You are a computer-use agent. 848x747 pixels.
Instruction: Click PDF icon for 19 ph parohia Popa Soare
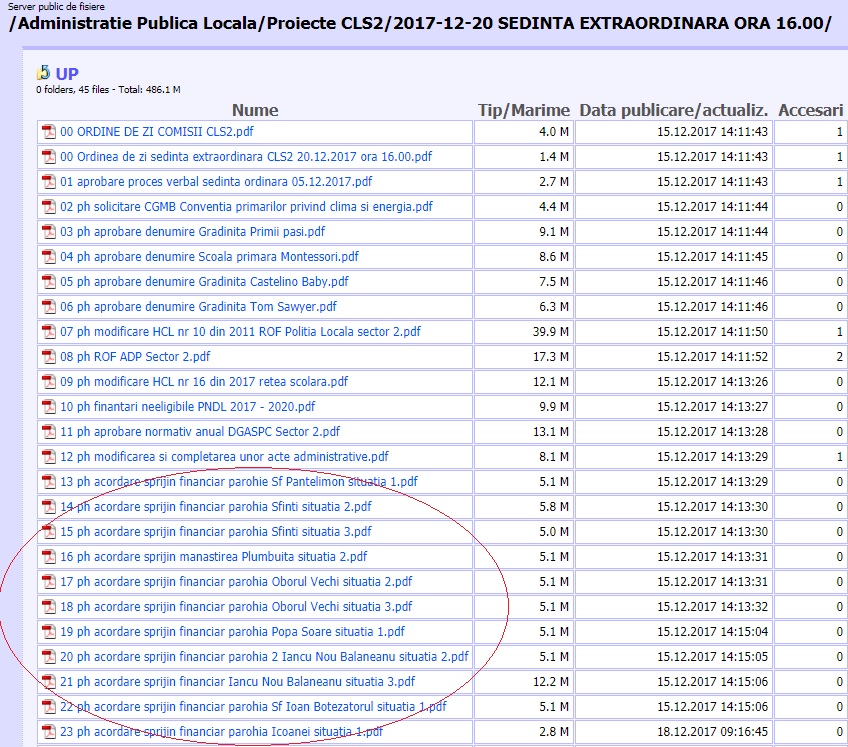click(x=48, y=632)
